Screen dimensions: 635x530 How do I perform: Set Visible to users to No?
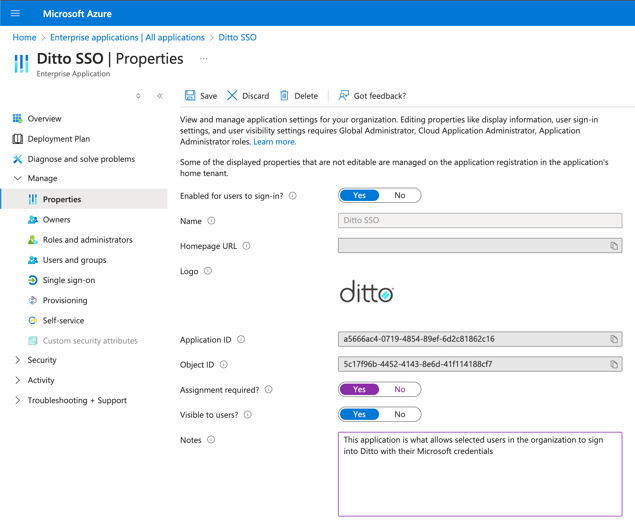(x=400, y=414)
